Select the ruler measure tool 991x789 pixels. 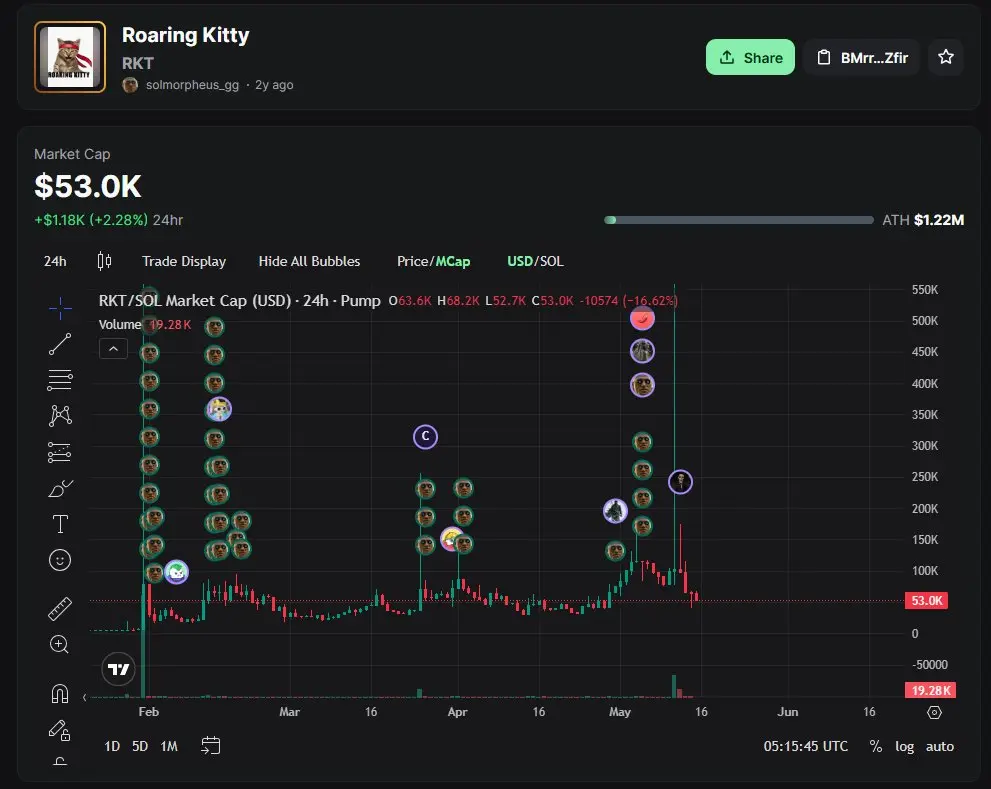tap(60, 608)
